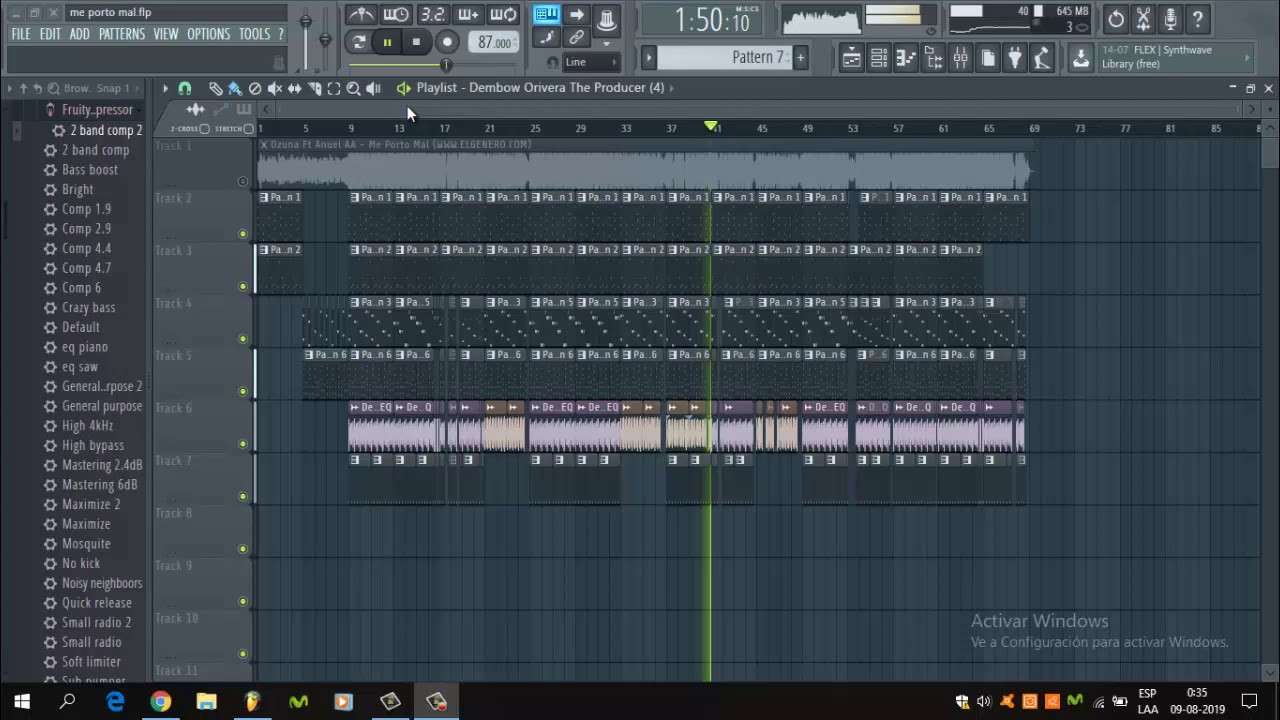Screen dimensions: 1280x720
Task: Select Soft limiter preset in browser
Action: tap(91, 662)
